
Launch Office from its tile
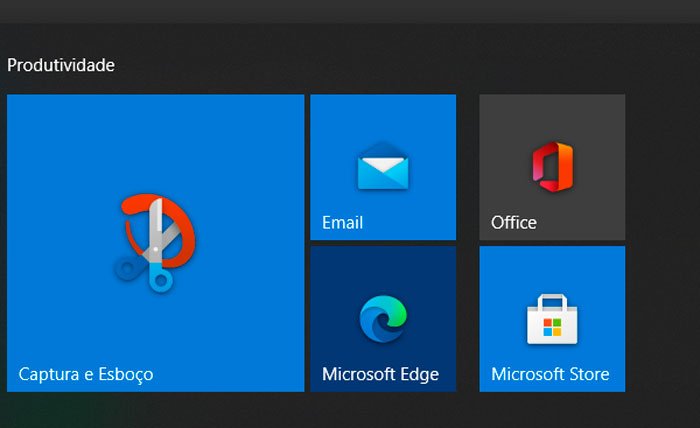point(552,167)
